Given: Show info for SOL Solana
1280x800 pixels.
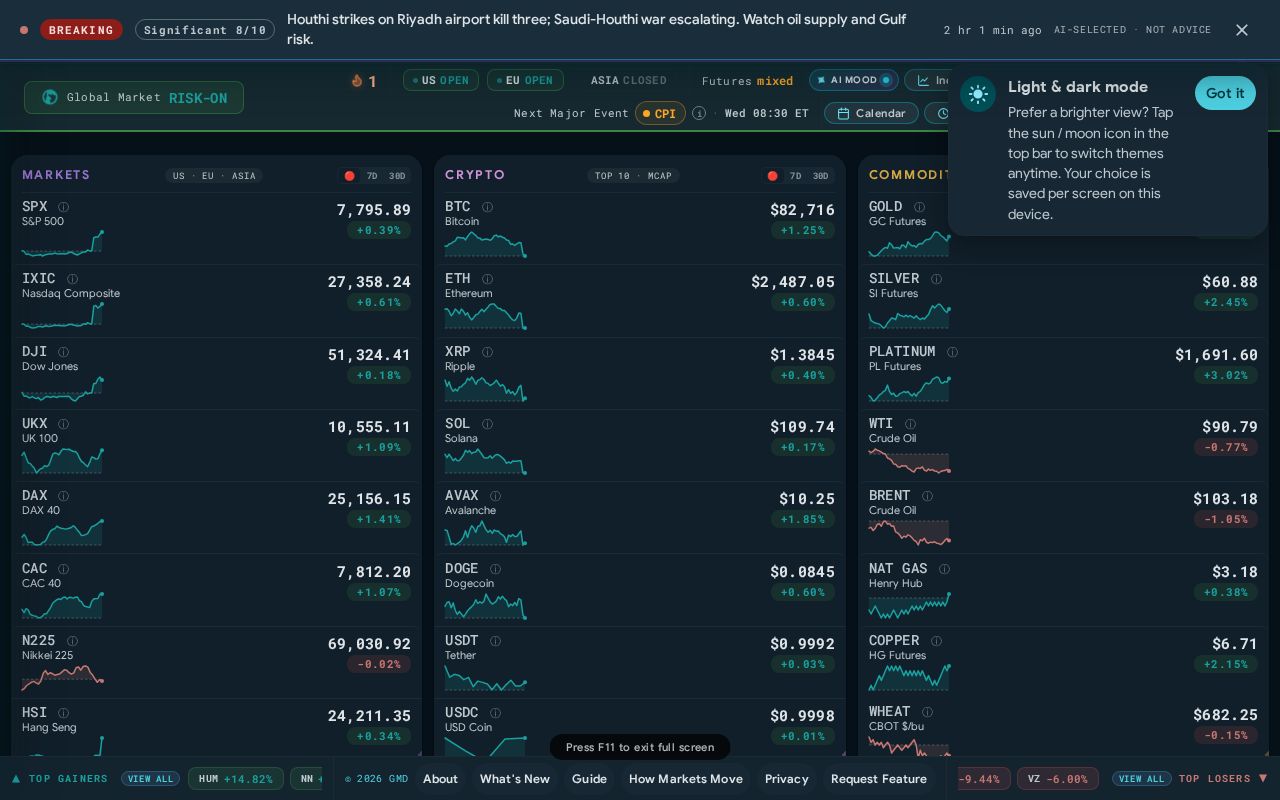Looking at the screenshot, I should 487,424.
